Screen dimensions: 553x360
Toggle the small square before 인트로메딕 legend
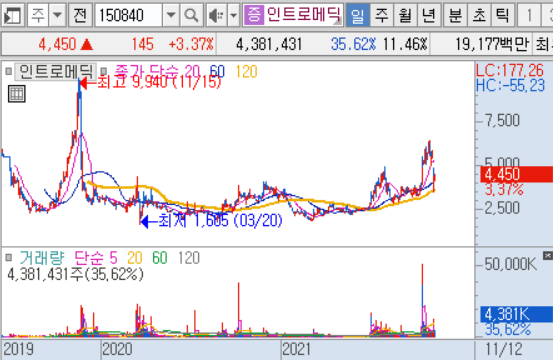[8, 72]
